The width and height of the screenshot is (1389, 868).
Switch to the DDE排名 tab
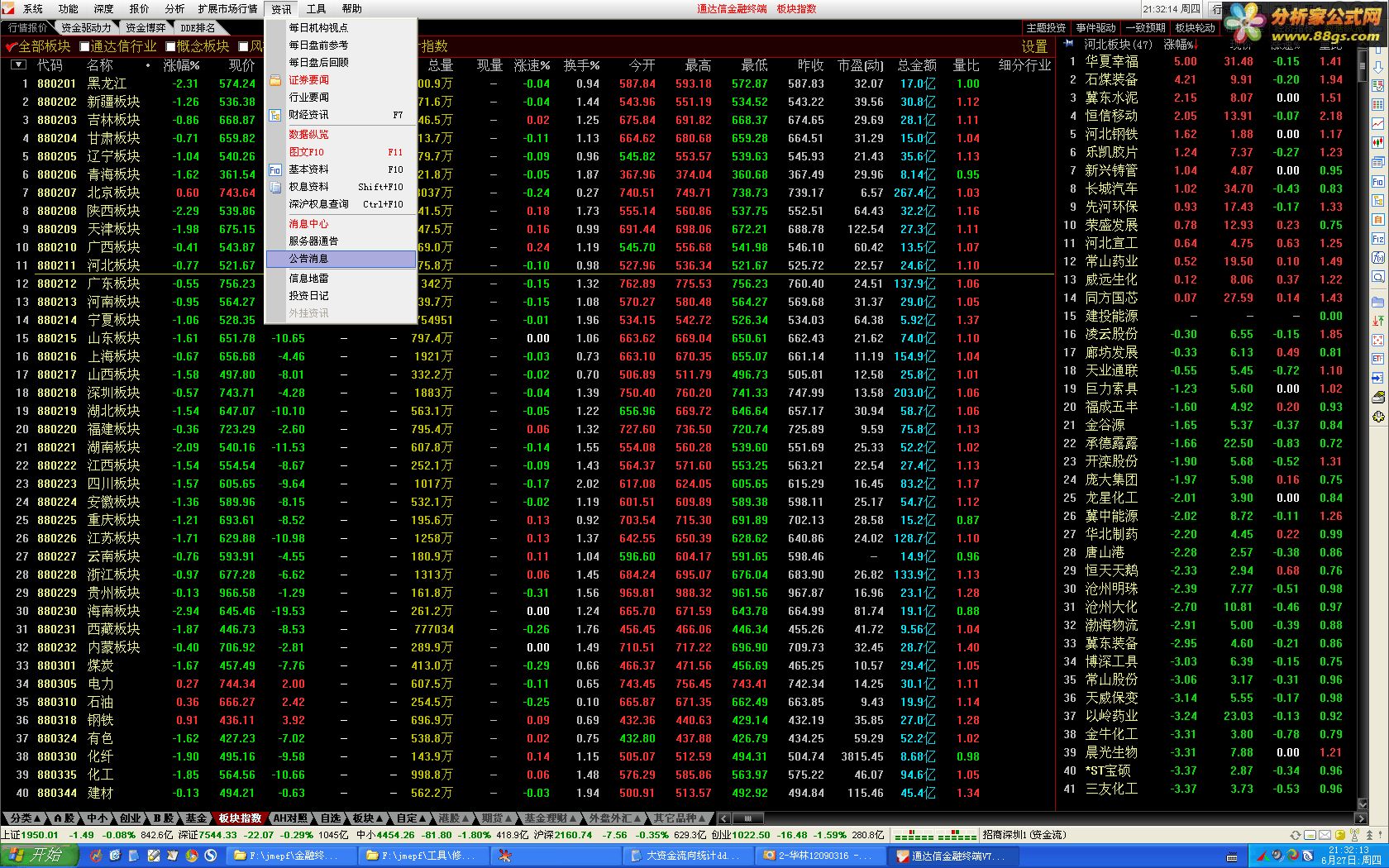pyautogui.click(x=197, y=27)
